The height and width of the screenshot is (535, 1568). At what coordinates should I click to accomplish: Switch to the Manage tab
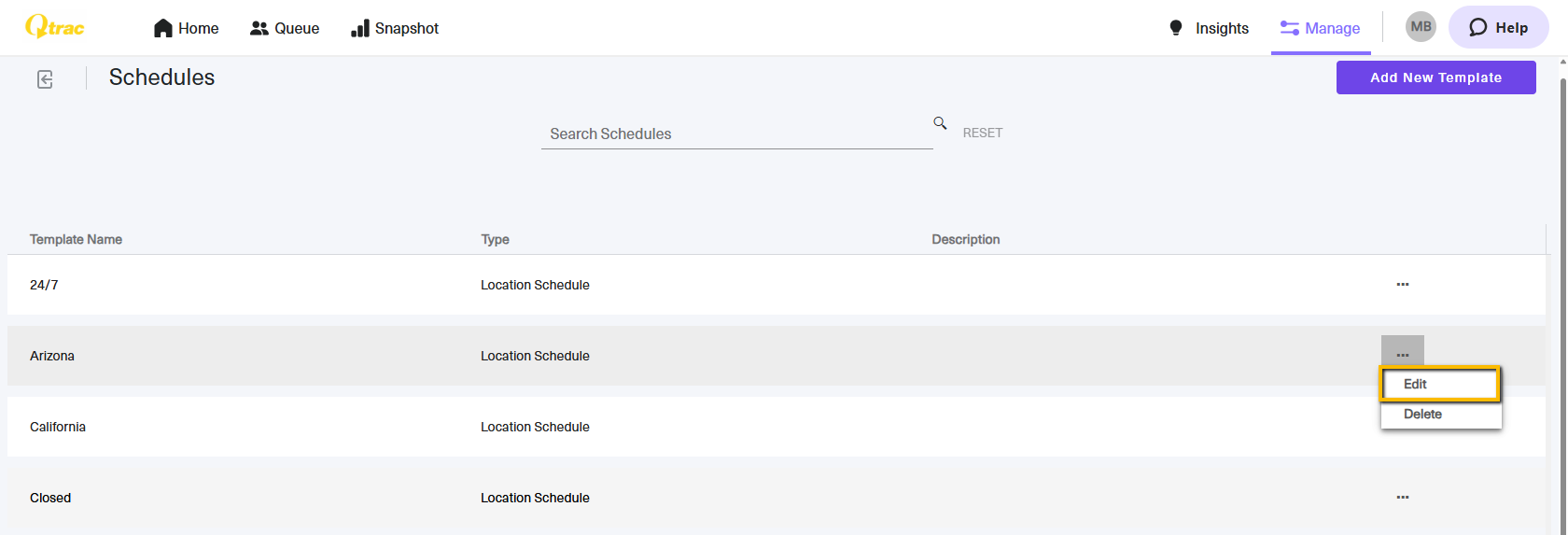[1321, 28]
